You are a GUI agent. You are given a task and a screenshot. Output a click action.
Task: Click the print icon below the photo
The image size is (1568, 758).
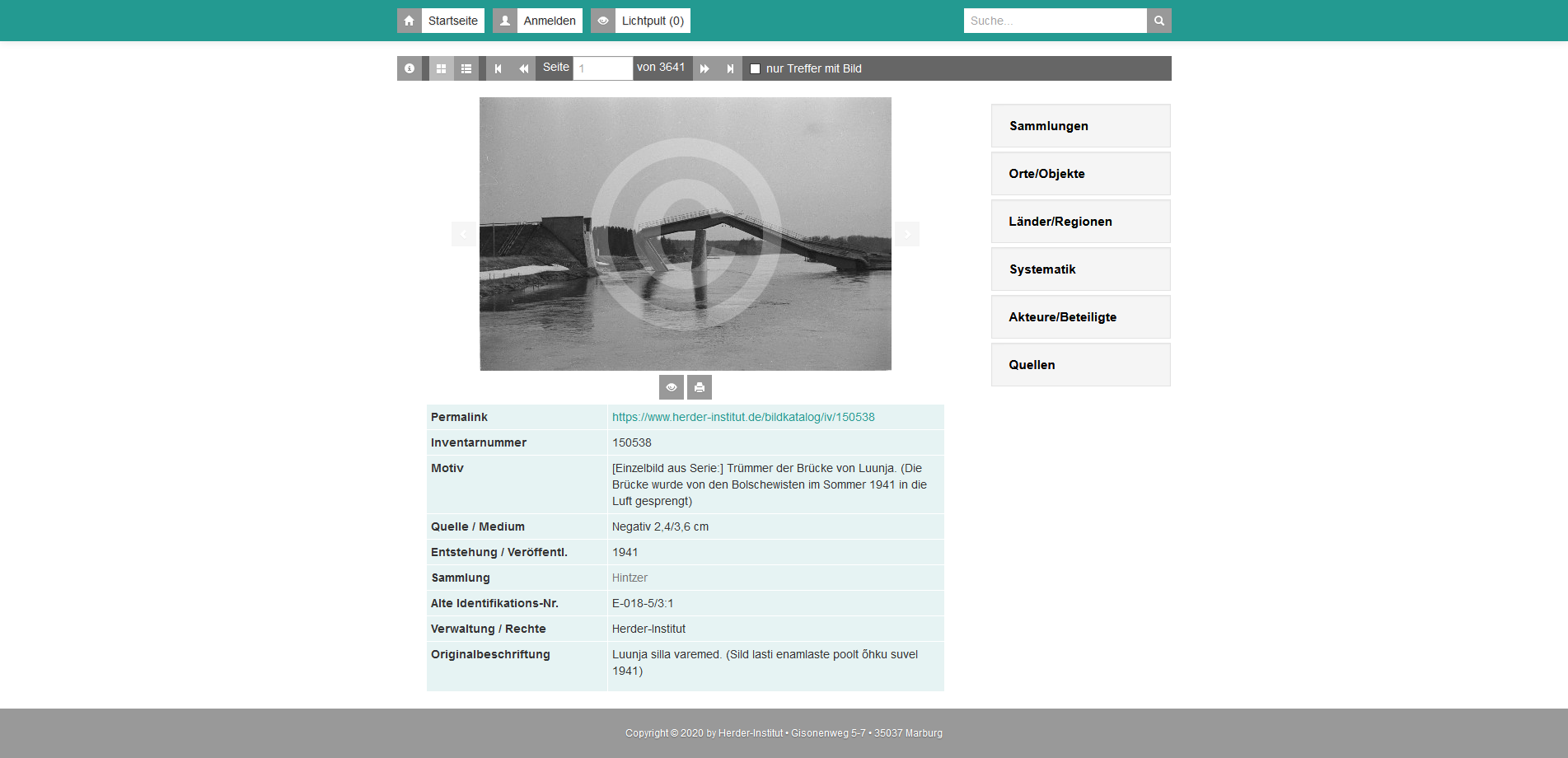(700, 387)
